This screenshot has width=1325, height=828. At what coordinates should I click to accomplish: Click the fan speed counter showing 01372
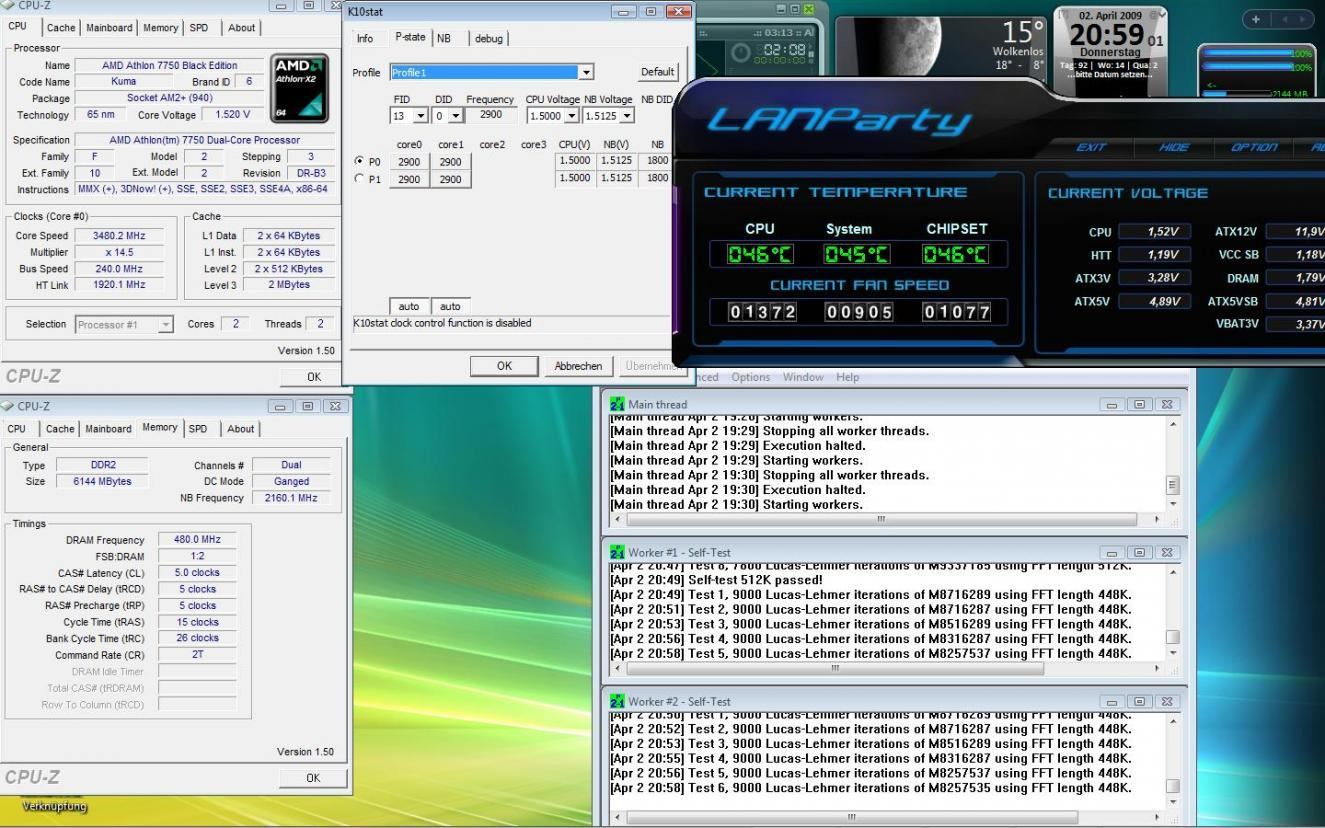[761, 313]
